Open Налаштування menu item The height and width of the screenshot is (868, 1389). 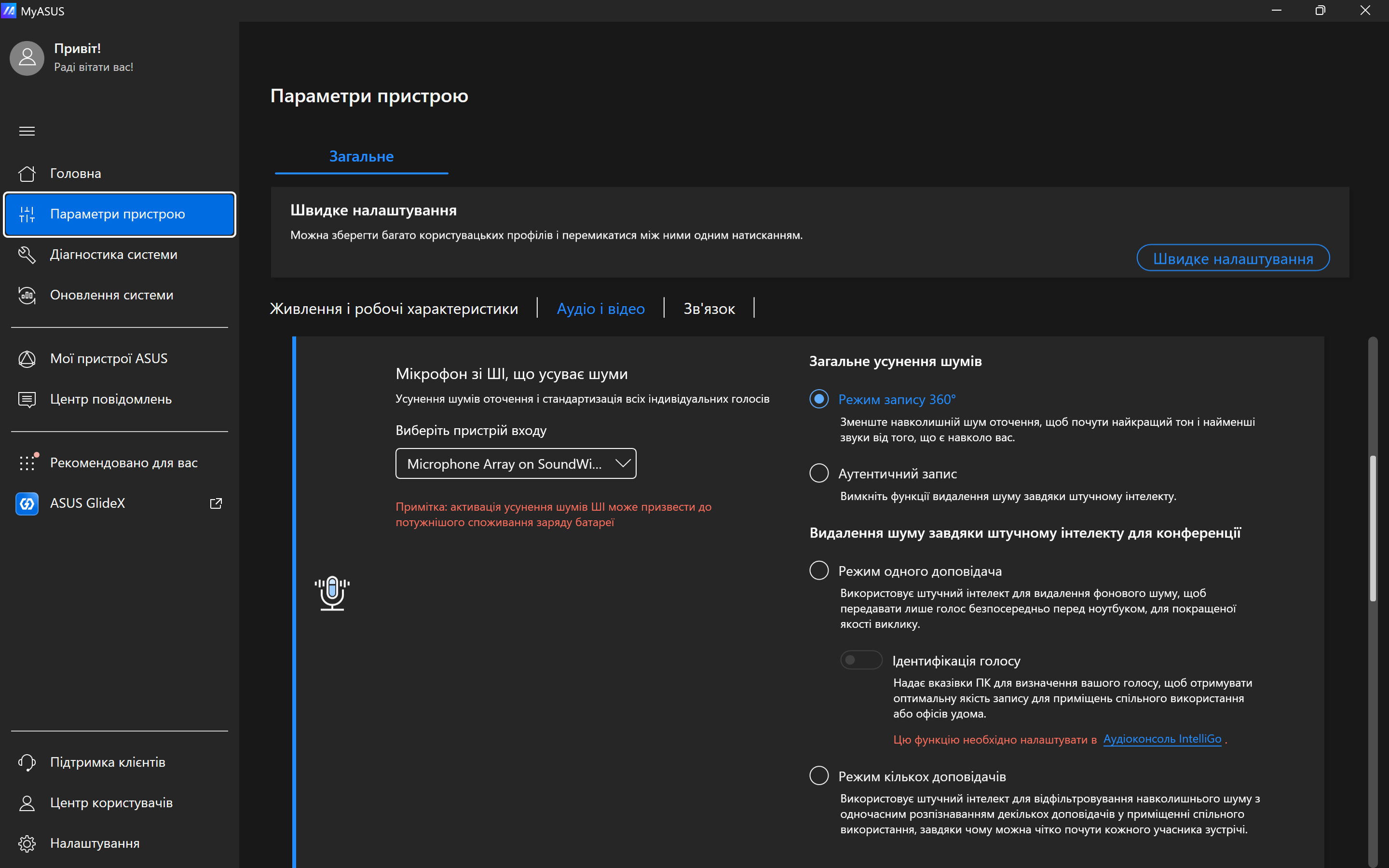pyautogui.click(x=120, y=843)
